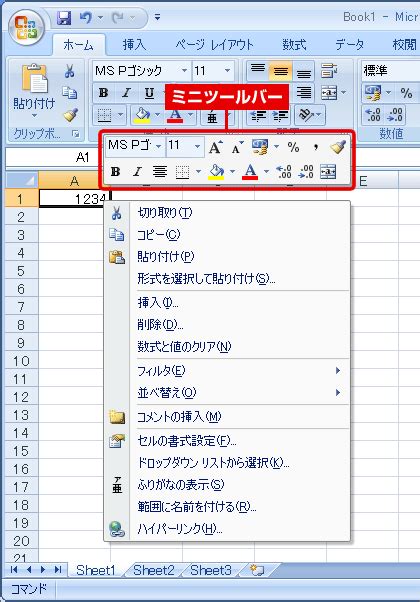Viewport: 420px width, 602px height.
Task: Click the Save icon in Quick Access Toolbar
Action: click(x=64, y=18)
